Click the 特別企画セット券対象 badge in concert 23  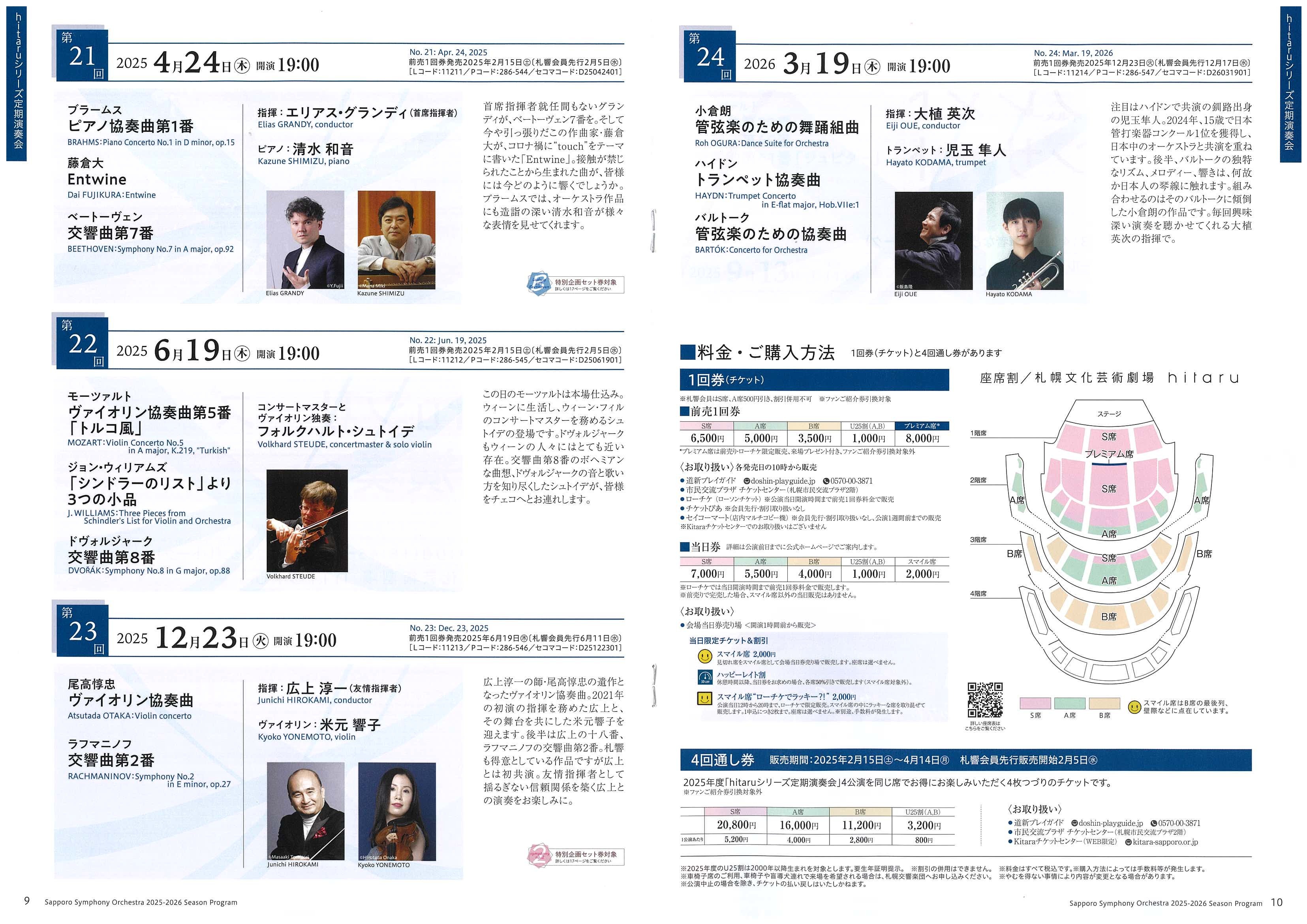click(575, 856)
